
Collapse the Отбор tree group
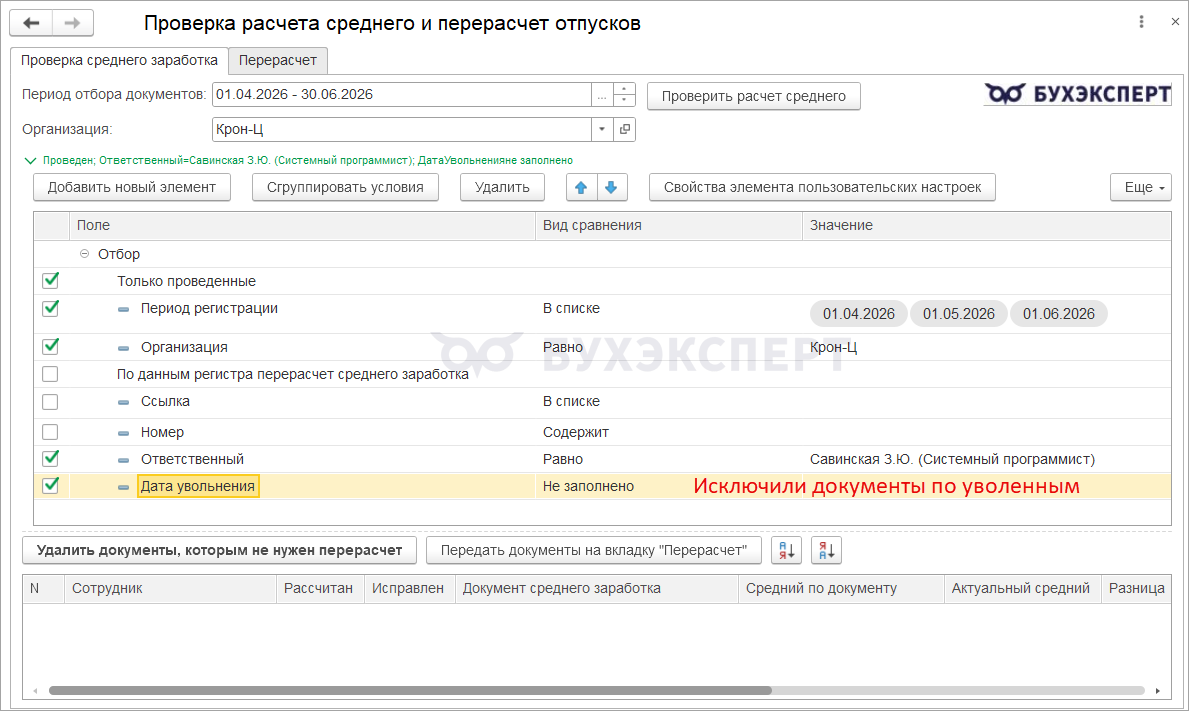click(x=85, y=254)
